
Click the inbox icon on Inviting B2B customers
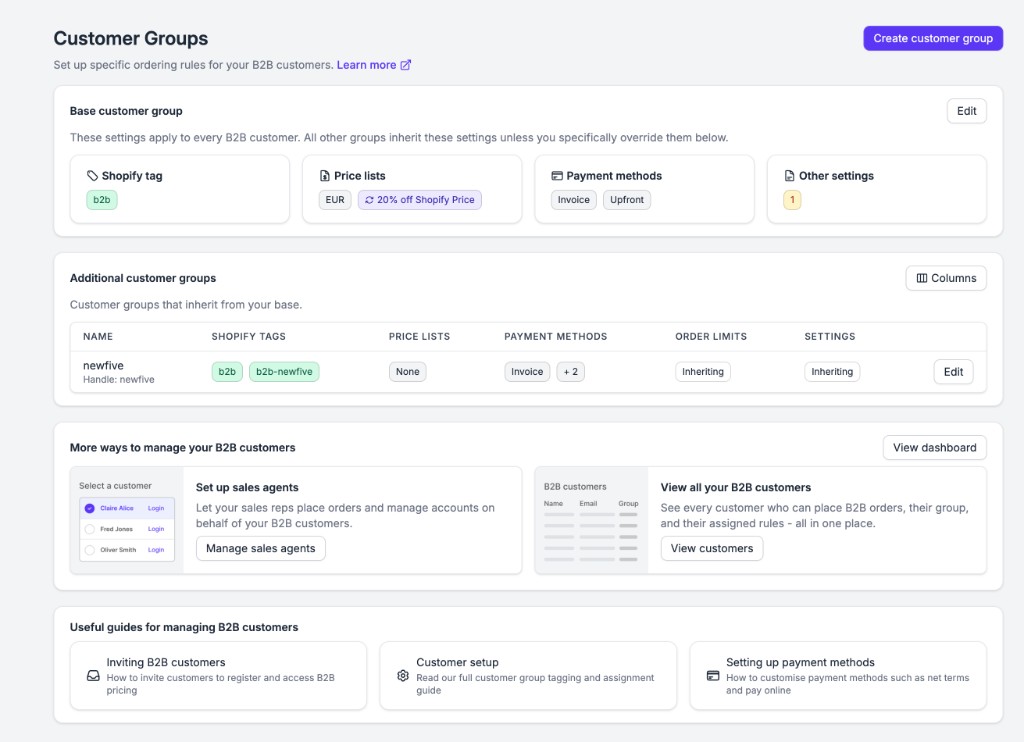click(x=93, y=675)
